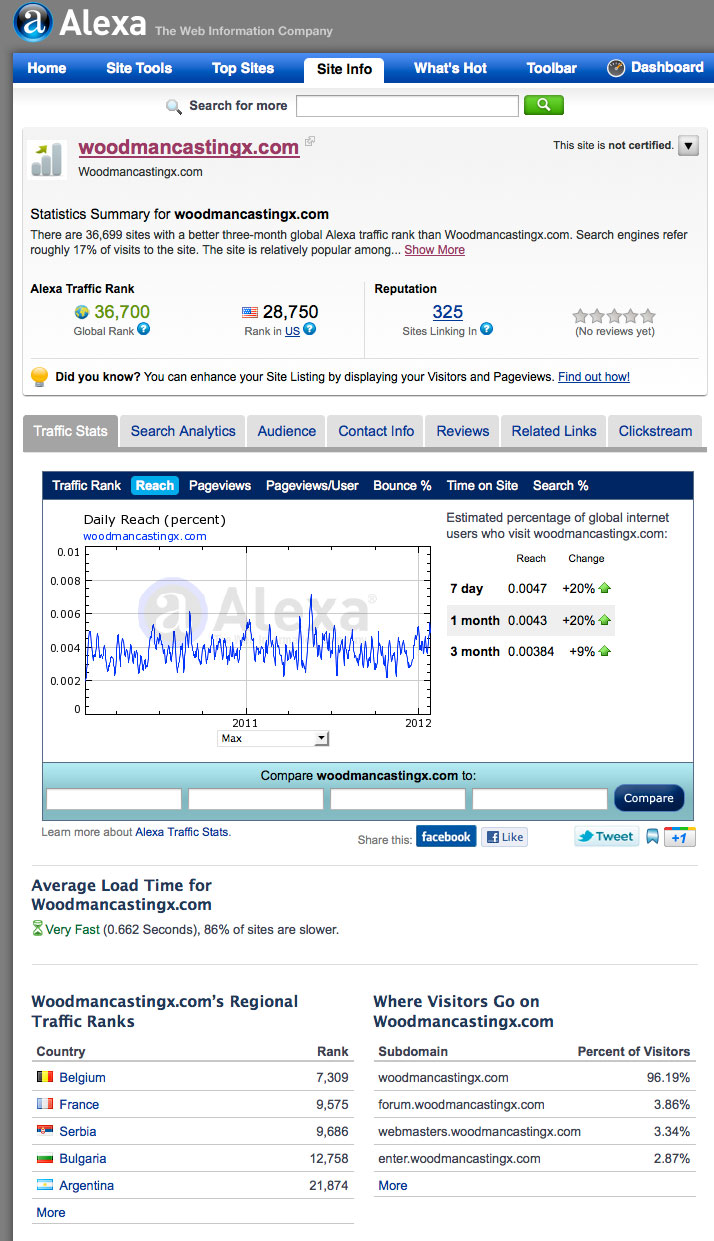Open the Max time range dropdown
Image resolution: width=714 pixels, height=1241 pixels.
[x=273, y=738]
